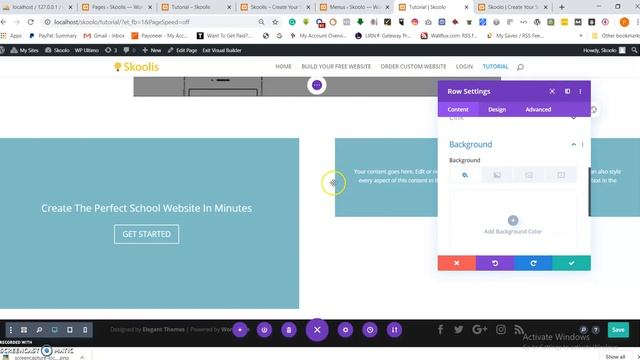The width and height of the screenshot is (640, 360).
Task: Clear layout with trash icon
Action: [289, 330]
